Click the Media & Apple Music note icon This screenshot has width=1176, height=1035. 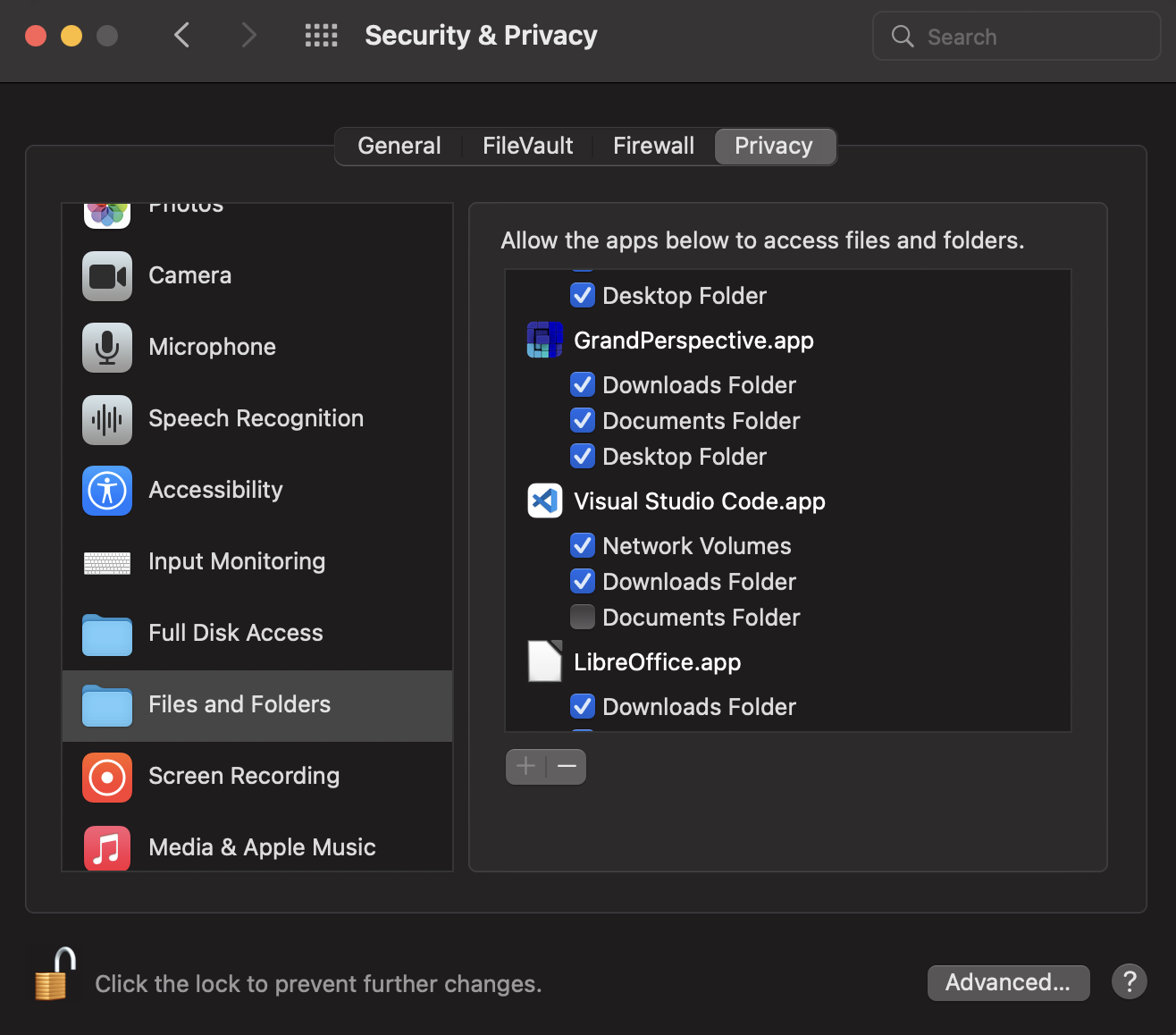click(x=106, y=848)
